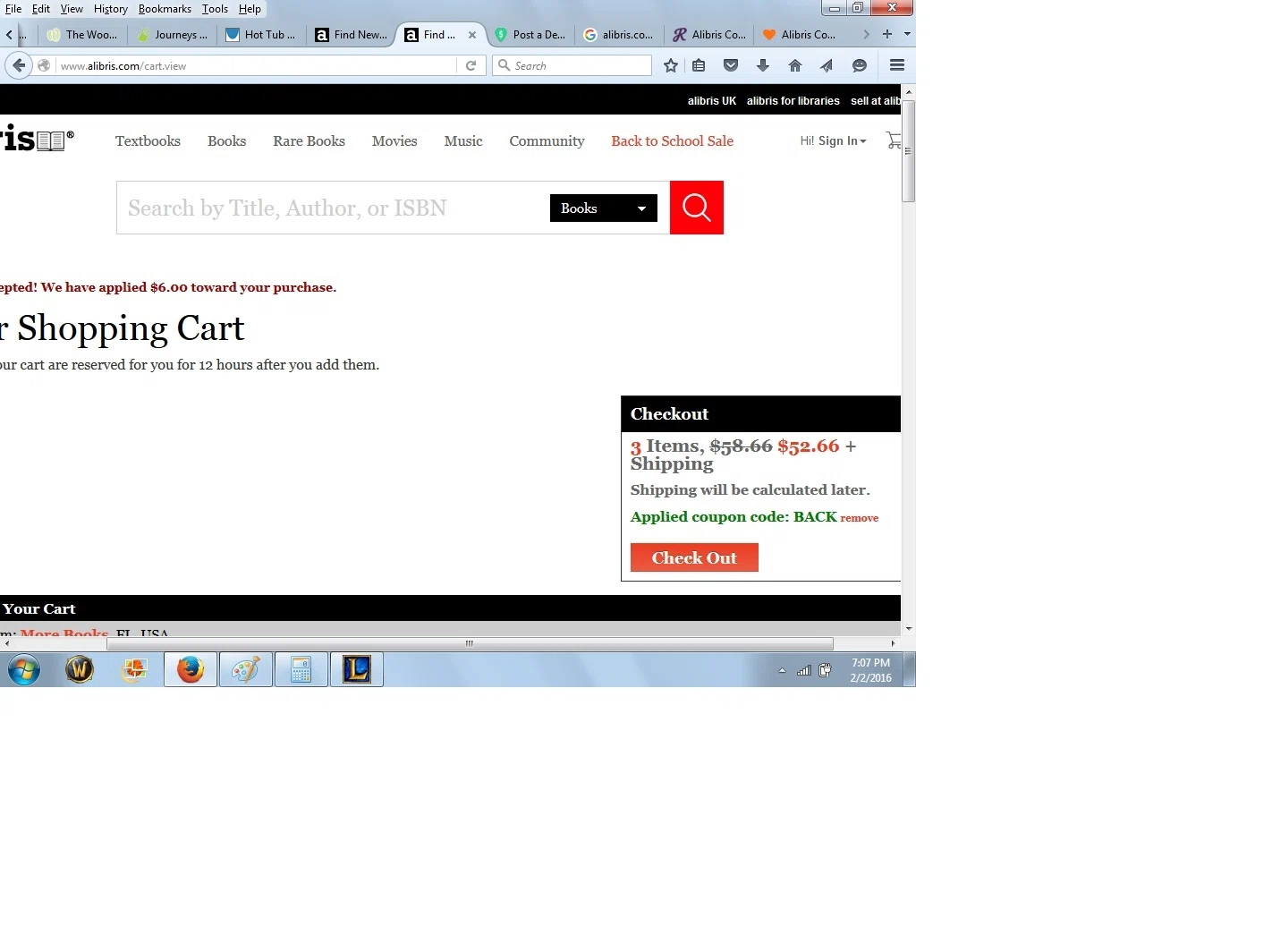
Task: Close the active Find tab
Action: tap(472, 35)
